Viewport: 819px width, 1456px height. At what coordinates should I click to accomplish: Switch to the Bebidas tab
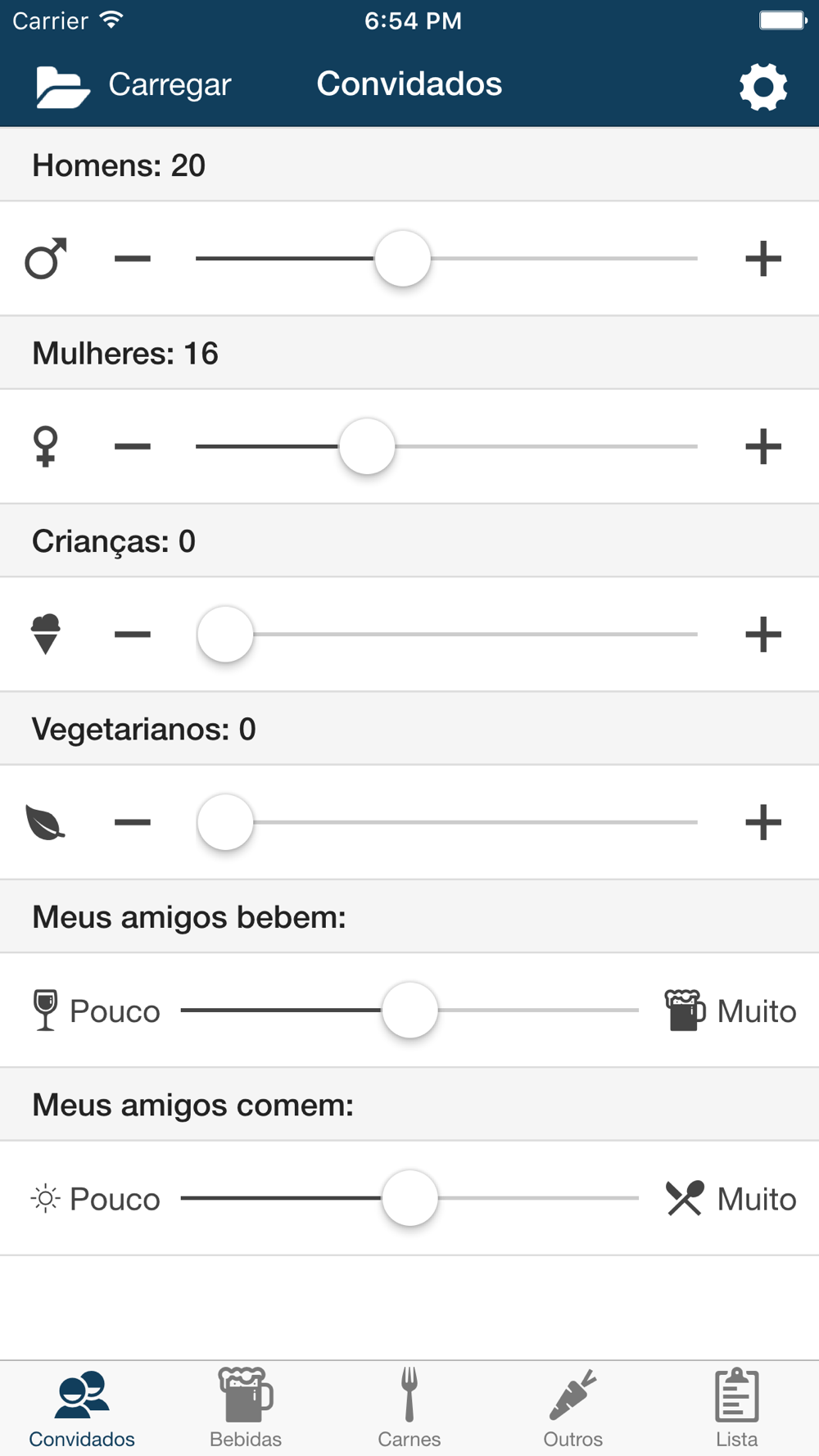click(246, 1409)
